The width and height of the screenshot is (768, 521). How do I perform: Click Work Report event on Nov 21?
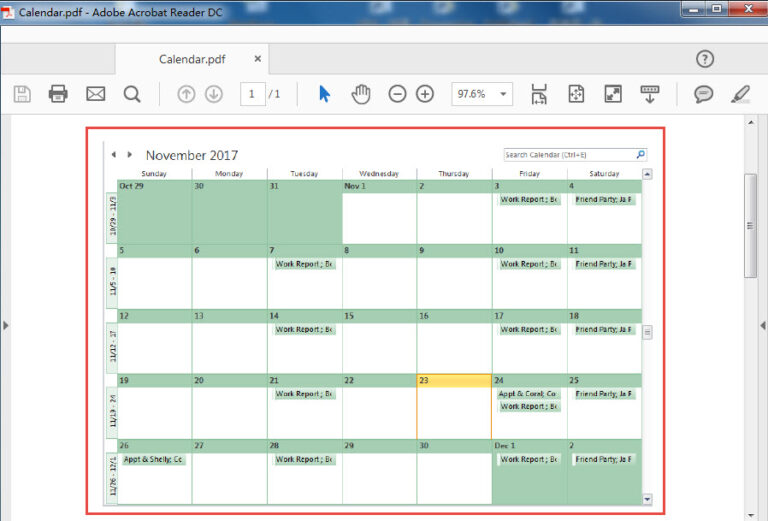click(304, 394)
